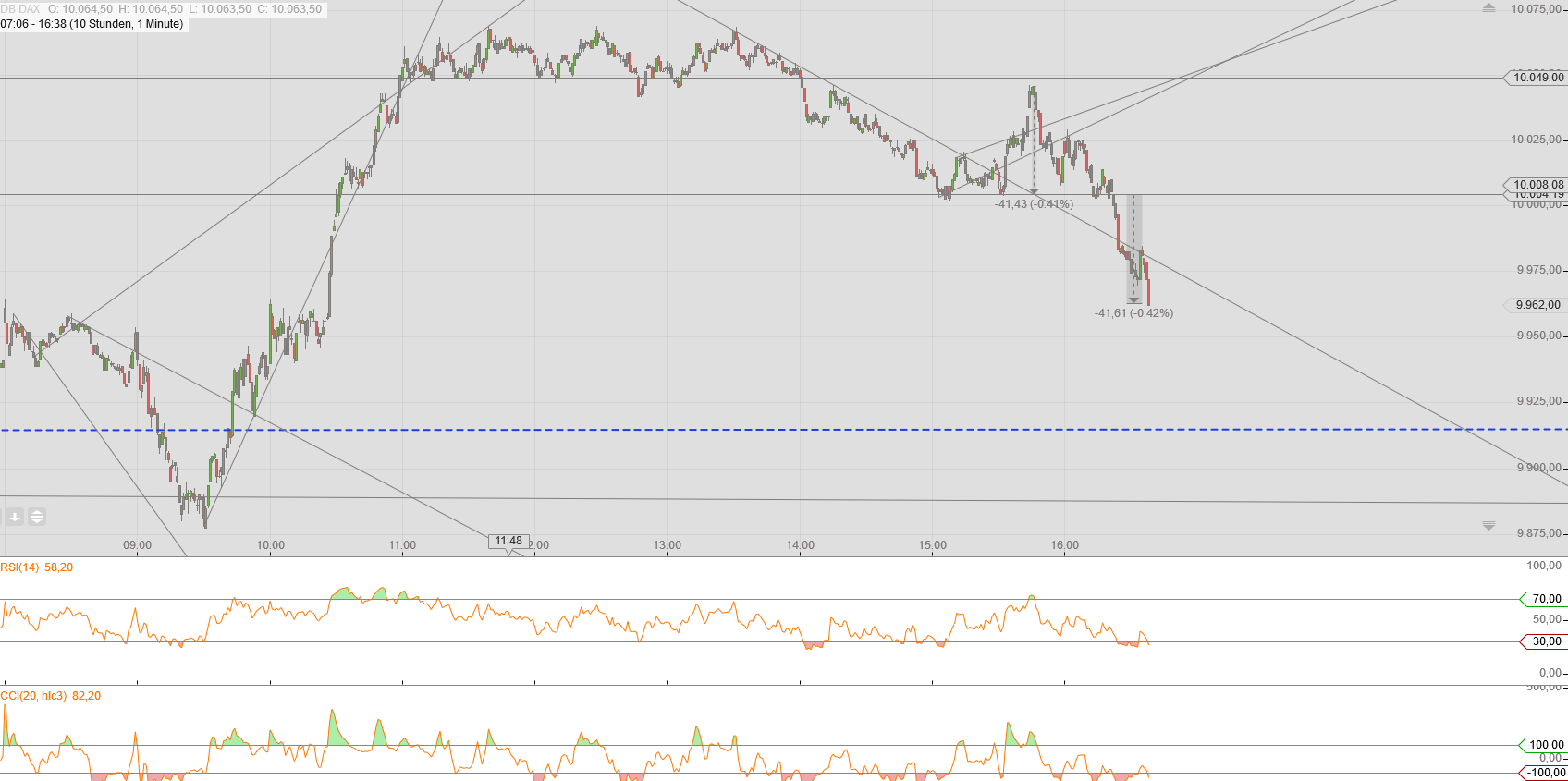Click the 16:00 time axis label
Image resolution: width=1568 pixels, height=781 pixels.
(1065, 545)
